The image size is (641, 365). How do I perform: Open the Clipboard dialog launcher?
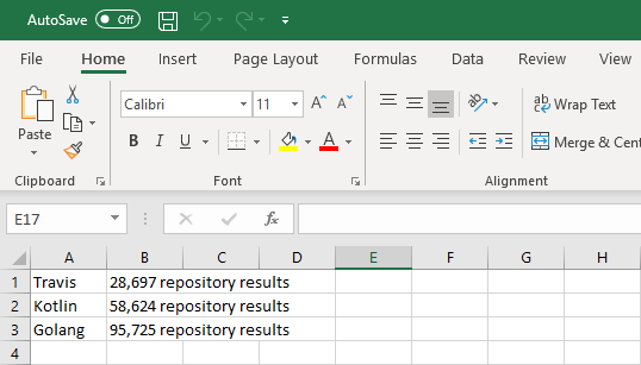coord(101,181)
